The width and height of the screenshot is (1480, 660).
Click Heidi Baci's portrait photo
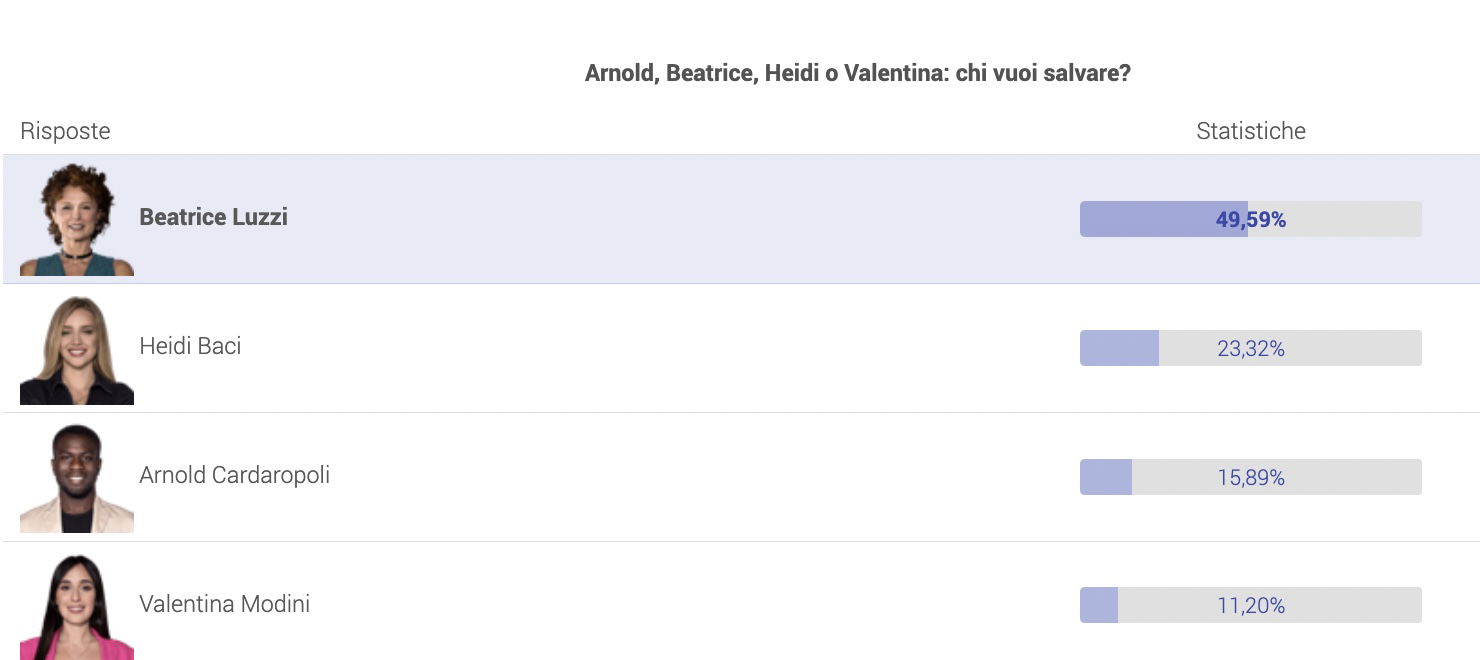tap(77, 348)
